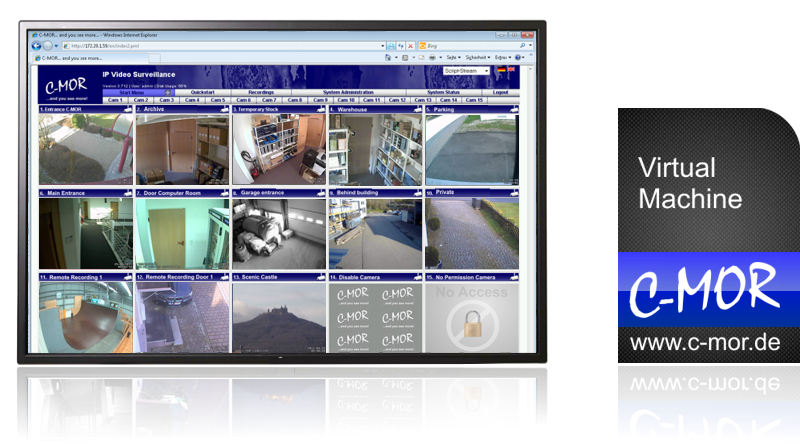Screen dimensions: 800x444
Task: Select the Cam 1 tab
Action: (115, 100)
